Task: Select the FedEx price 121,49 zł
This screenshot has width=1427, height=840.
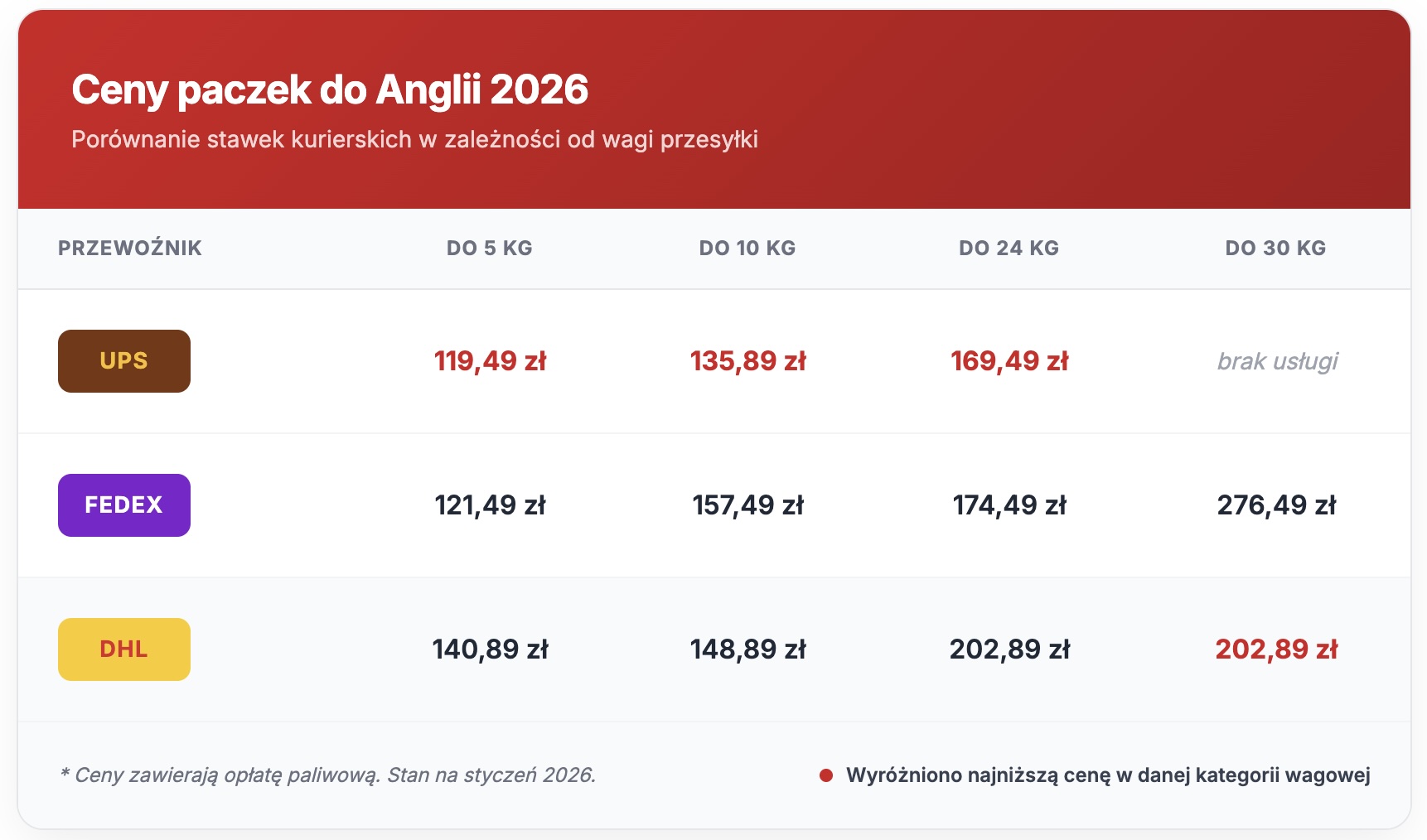Action: tap(490, 505)
